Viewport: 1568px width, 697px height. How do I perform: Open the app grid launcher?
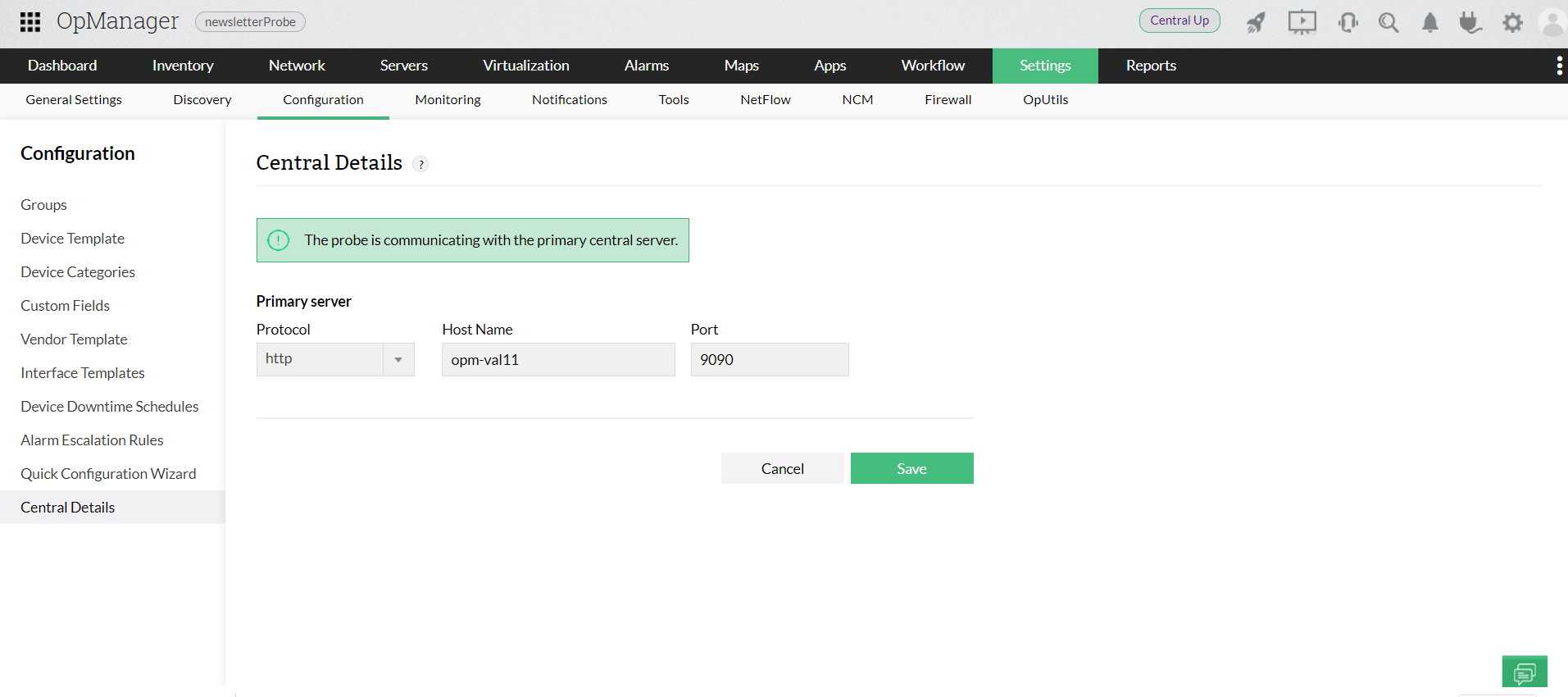tap(30, 22)
